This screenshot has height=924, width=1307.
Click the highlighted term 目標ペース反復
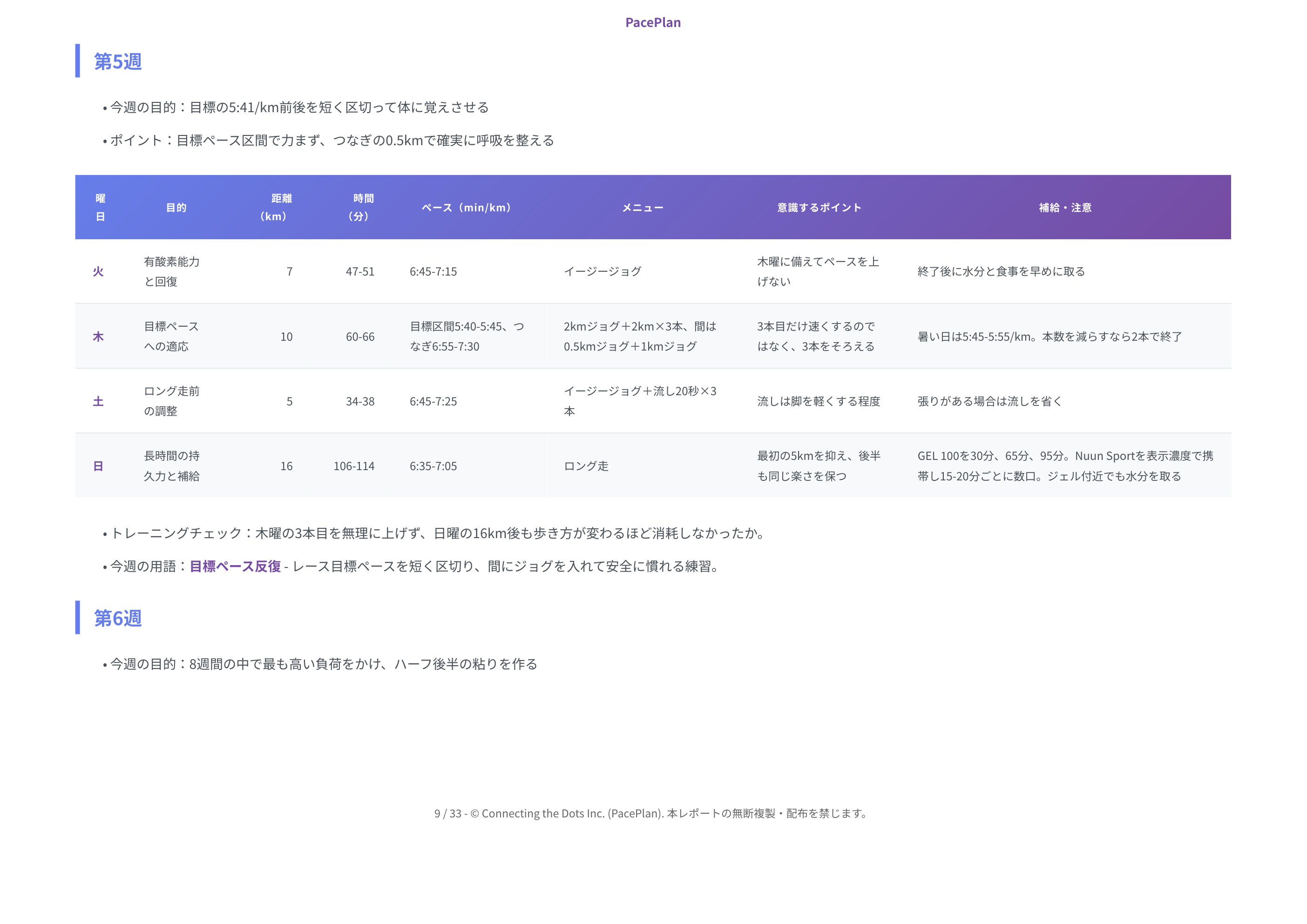point(235,566)
